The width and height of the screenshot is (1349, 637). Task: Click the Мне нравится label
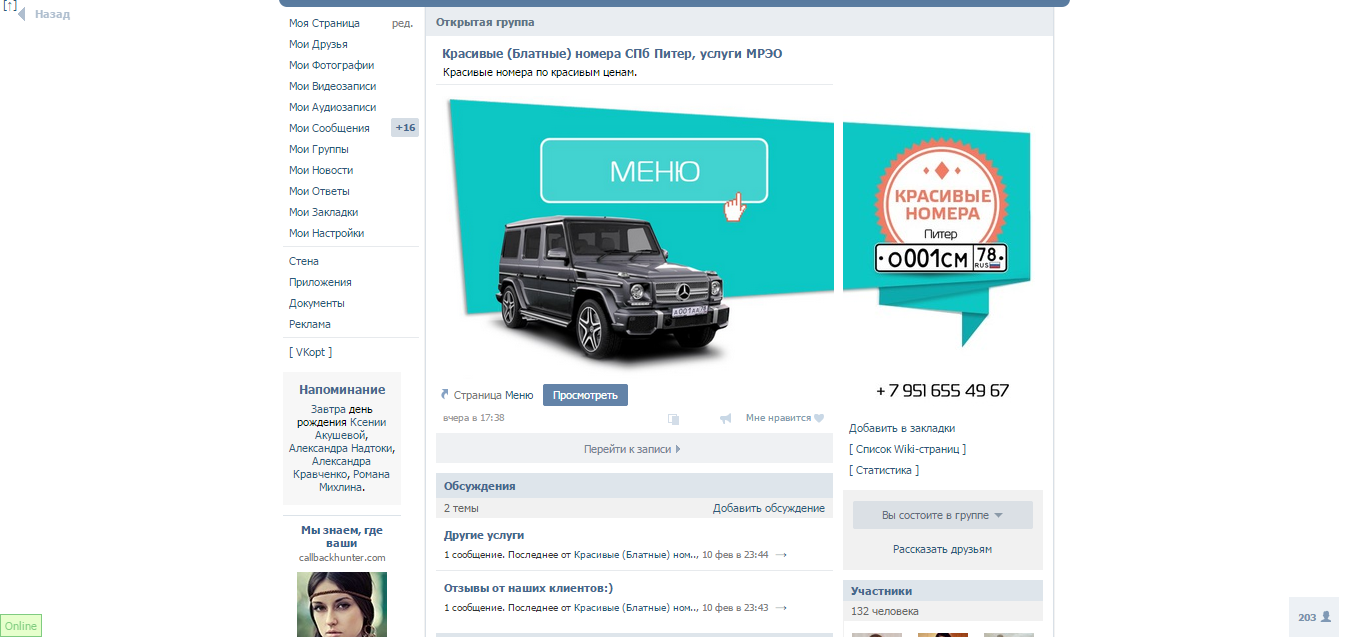click(778, 418)
